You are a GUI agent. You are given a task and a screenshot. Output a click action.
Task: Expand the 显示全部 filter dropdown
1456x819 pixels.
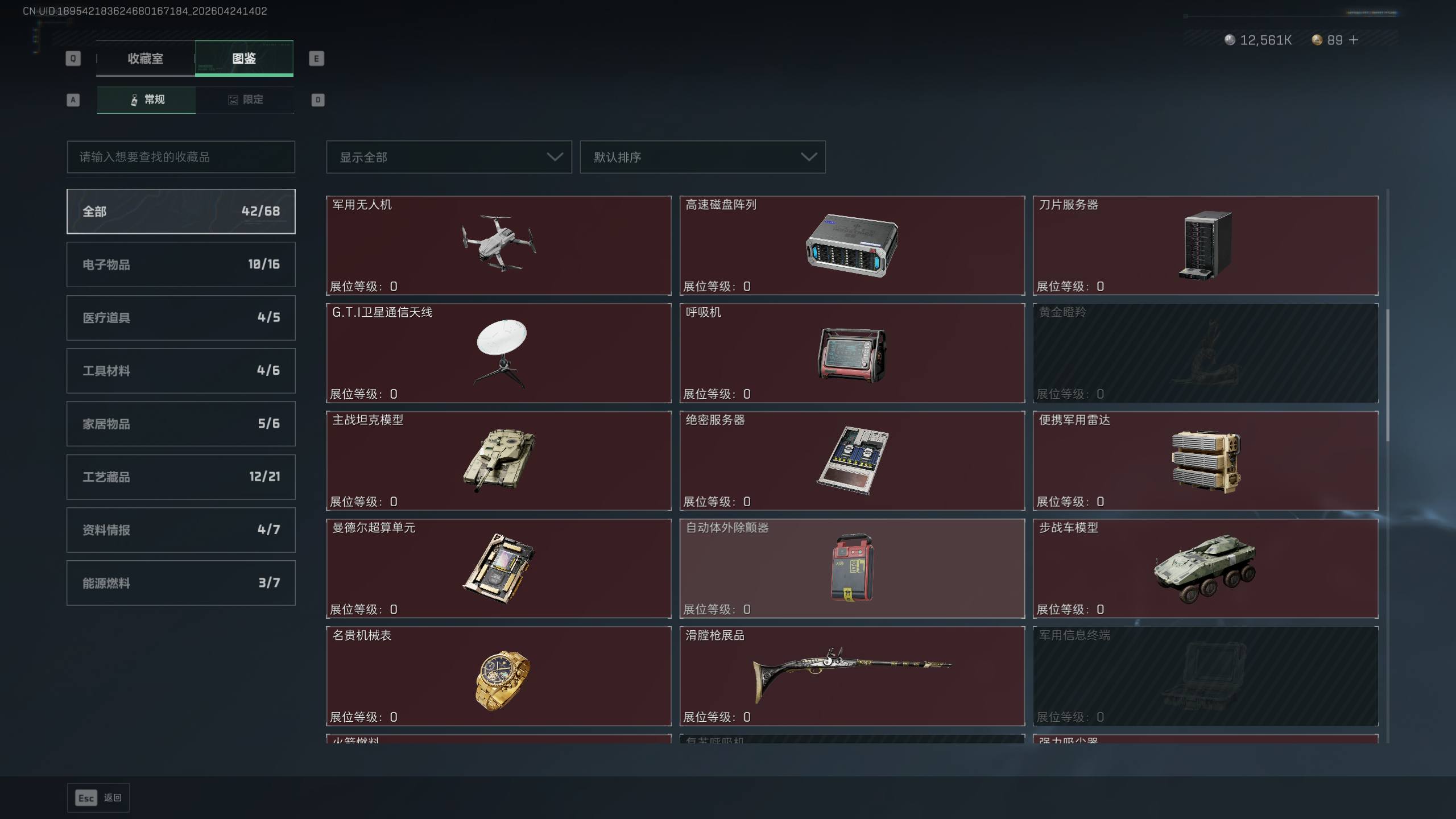click(x=449, y=157)
